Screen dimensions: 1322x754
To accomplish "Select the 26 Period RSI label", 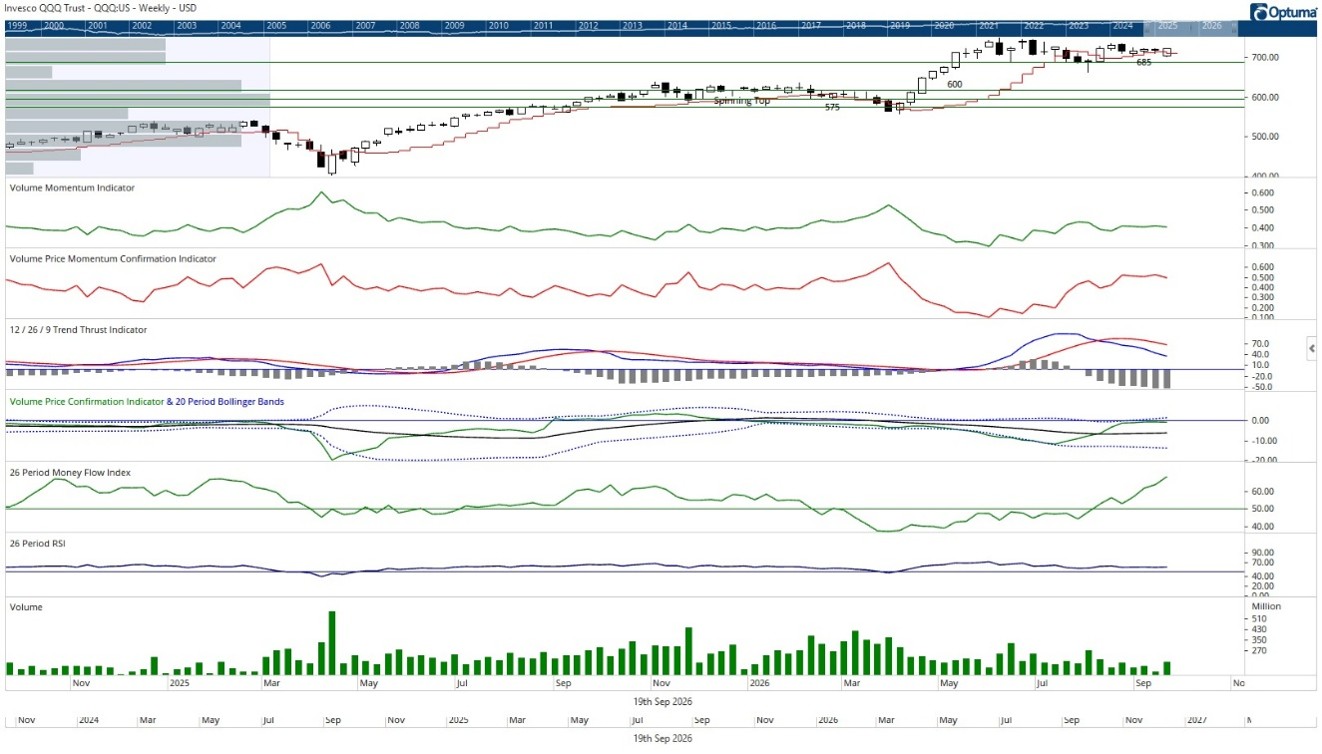I will tap(38, 544).
